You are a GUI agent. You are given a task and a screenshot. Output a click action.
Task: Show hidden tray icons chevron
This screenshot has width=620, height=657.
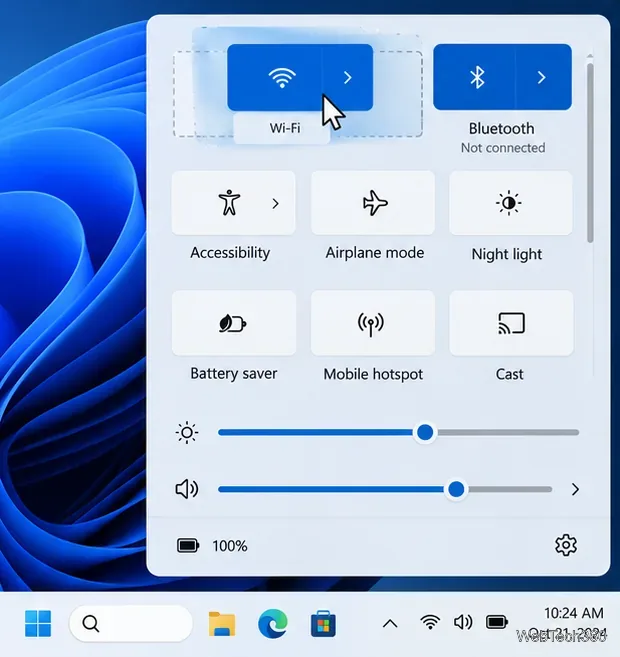[390, 624]
